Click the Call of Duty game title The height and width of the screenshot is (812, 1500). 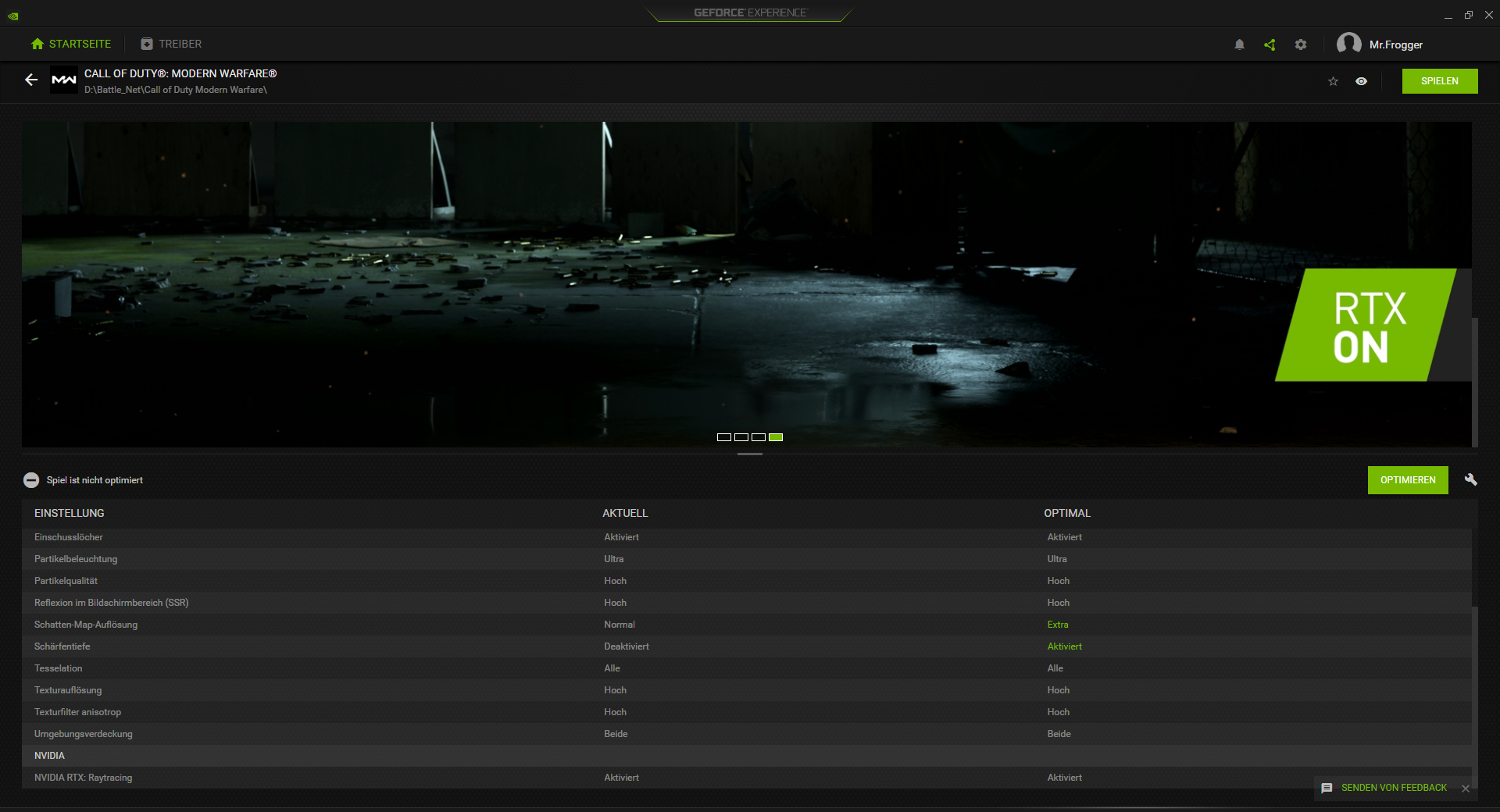click(180, 73)
